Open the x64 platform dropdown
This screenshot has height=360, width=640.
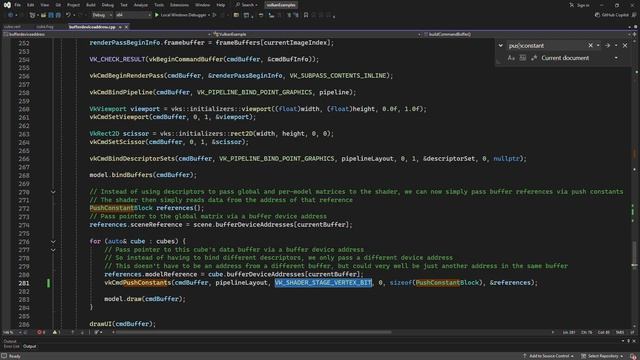(133, 15)
